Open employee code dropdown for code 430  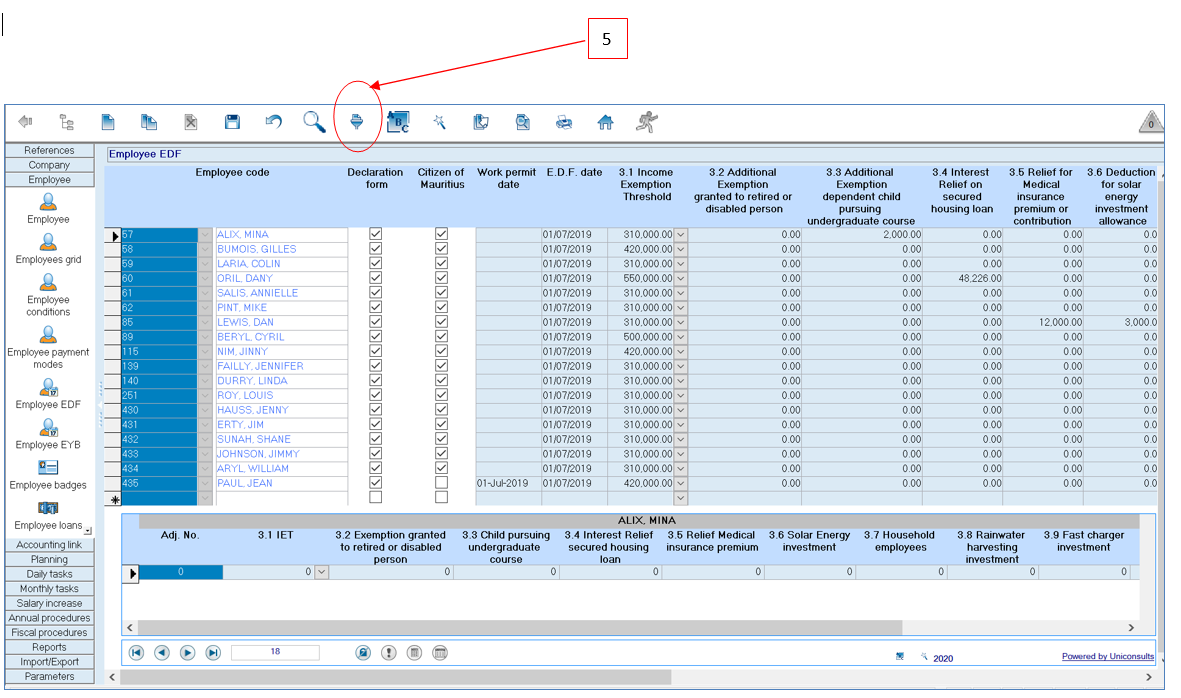[206, 410]
